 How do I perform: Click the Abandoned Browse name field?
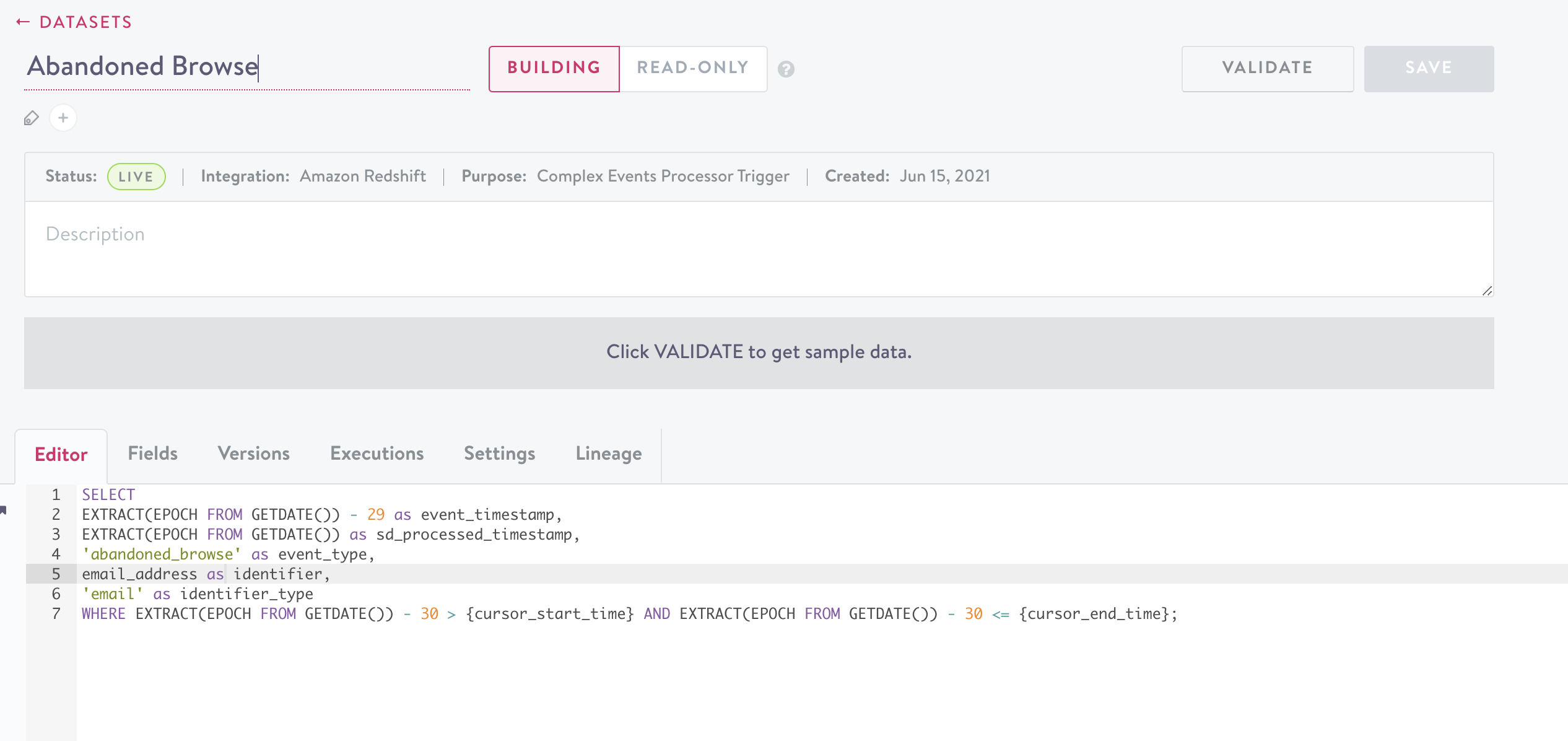pos(246,67)
